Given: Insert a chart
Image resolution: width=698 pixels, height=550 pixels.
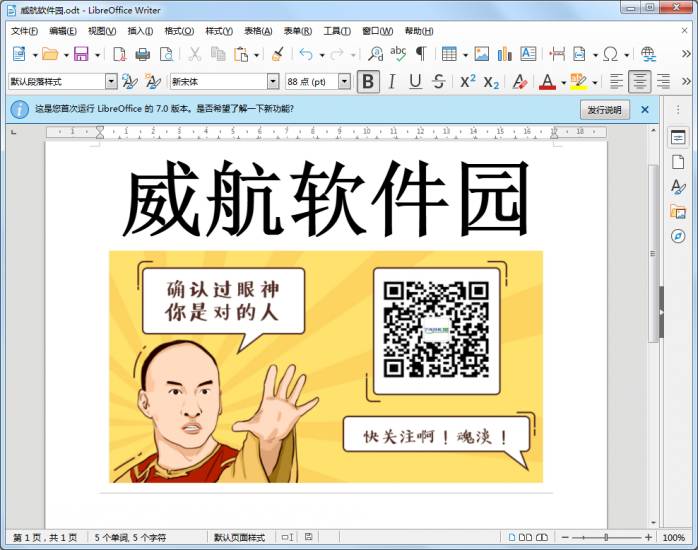Looking at the screenshot, I should 504,54.
